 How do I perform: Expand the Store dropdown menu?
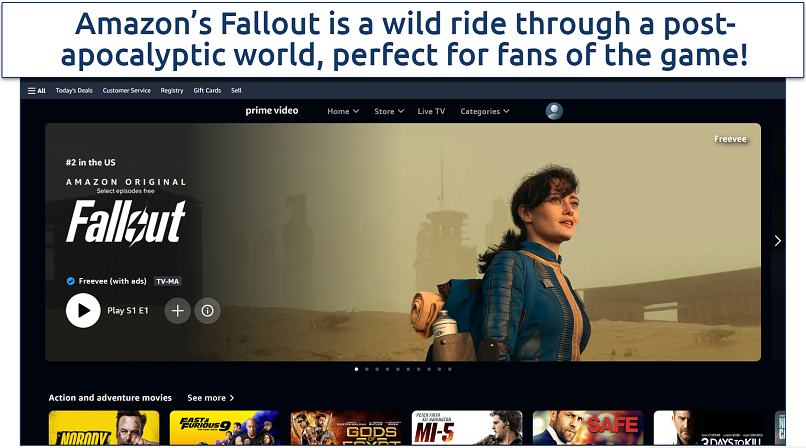point(389,111)
